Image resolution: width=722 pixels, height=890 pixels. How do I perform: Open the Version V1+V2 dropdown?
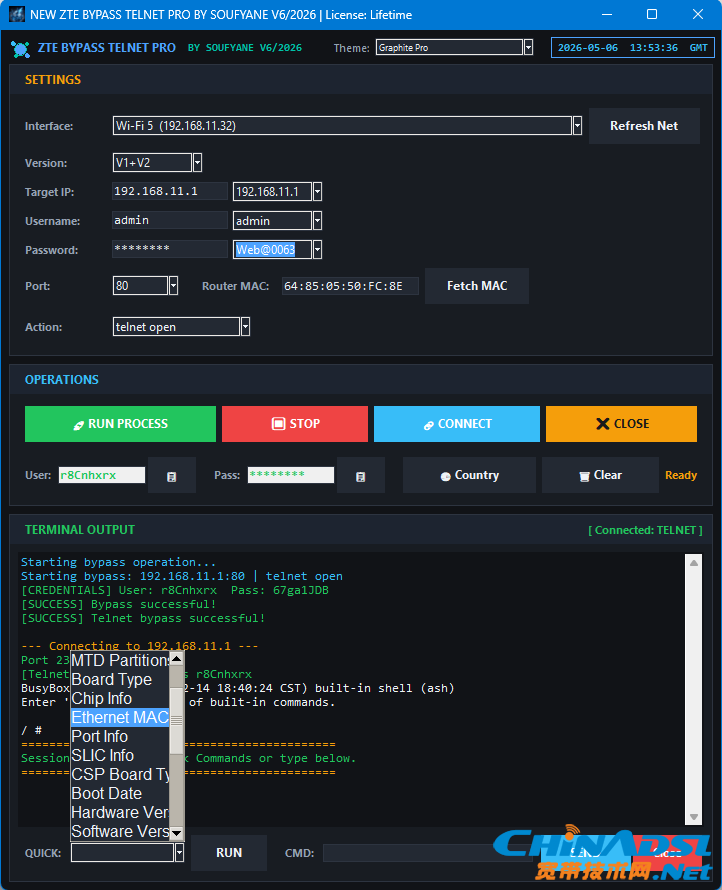pyautogui.click(x=198, y=162)
